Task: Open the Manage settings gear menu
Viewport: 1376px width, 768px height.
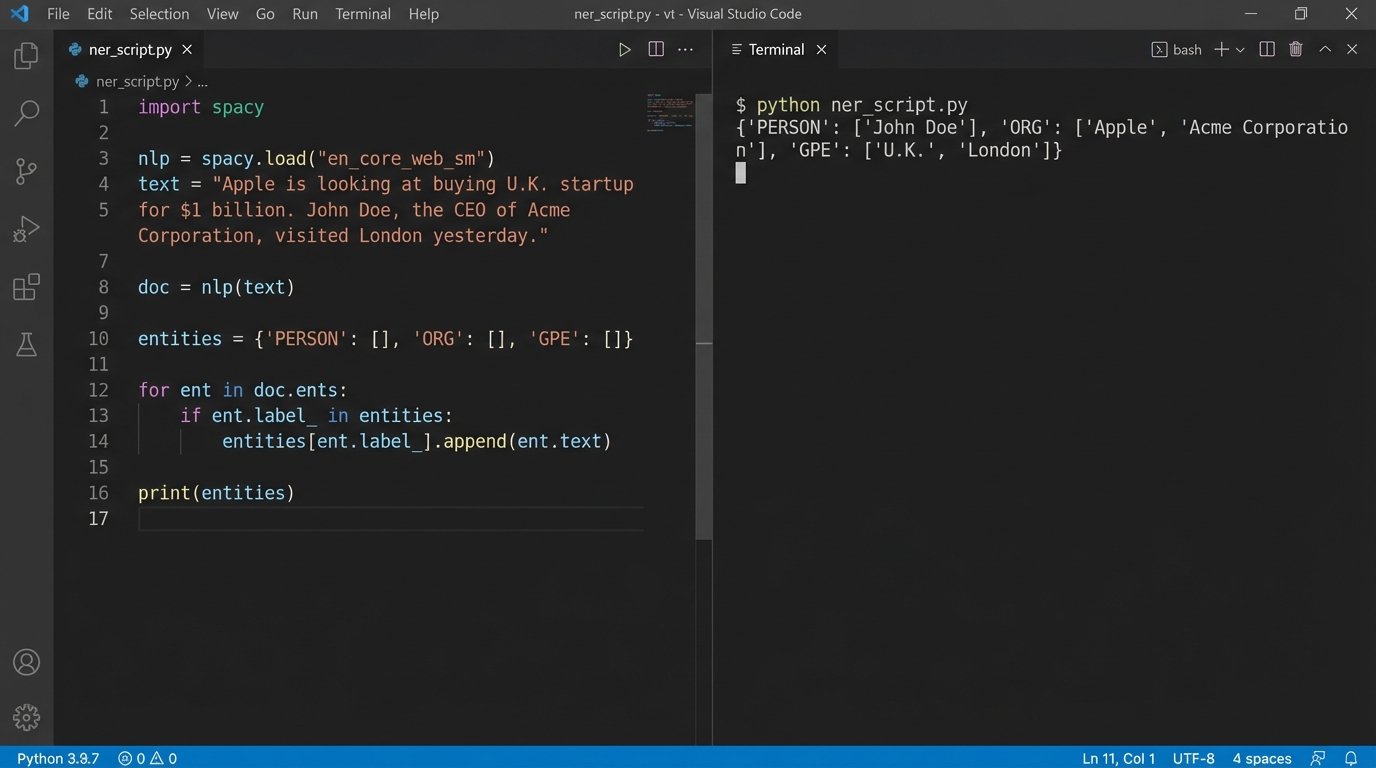Action: click(26, 717)
